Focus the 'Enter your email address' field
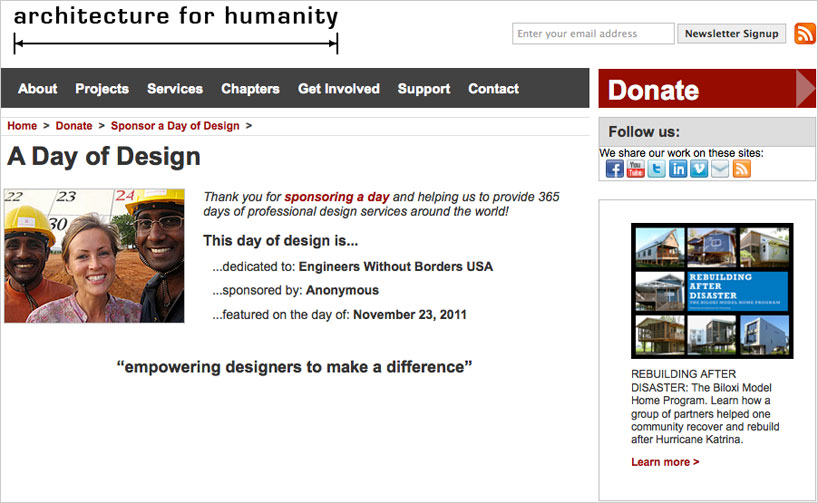The width and height of the screenshot is (818, 503). 593,33
